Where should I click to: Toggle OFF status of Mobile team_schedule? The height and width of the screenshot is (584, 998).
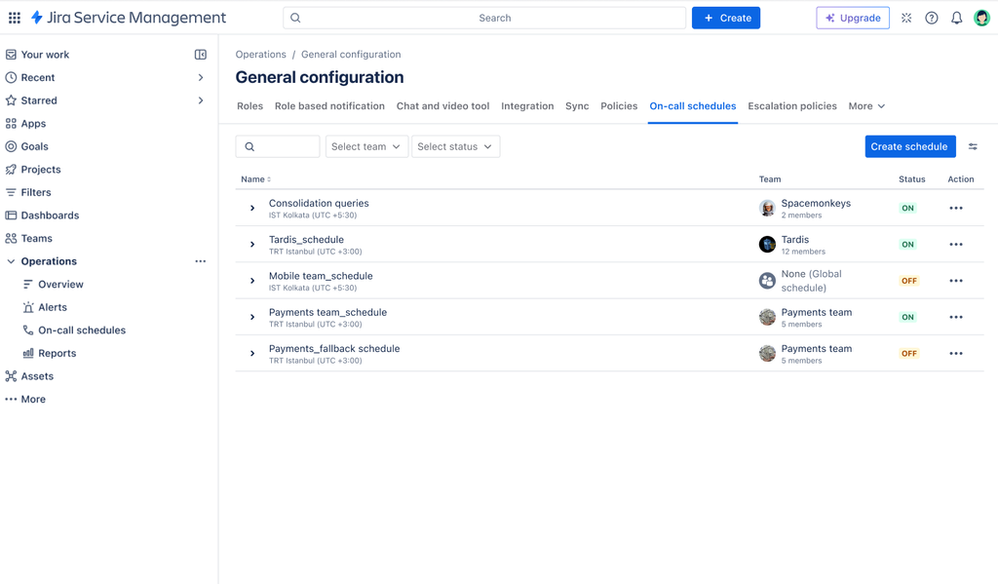pos(909,281)
